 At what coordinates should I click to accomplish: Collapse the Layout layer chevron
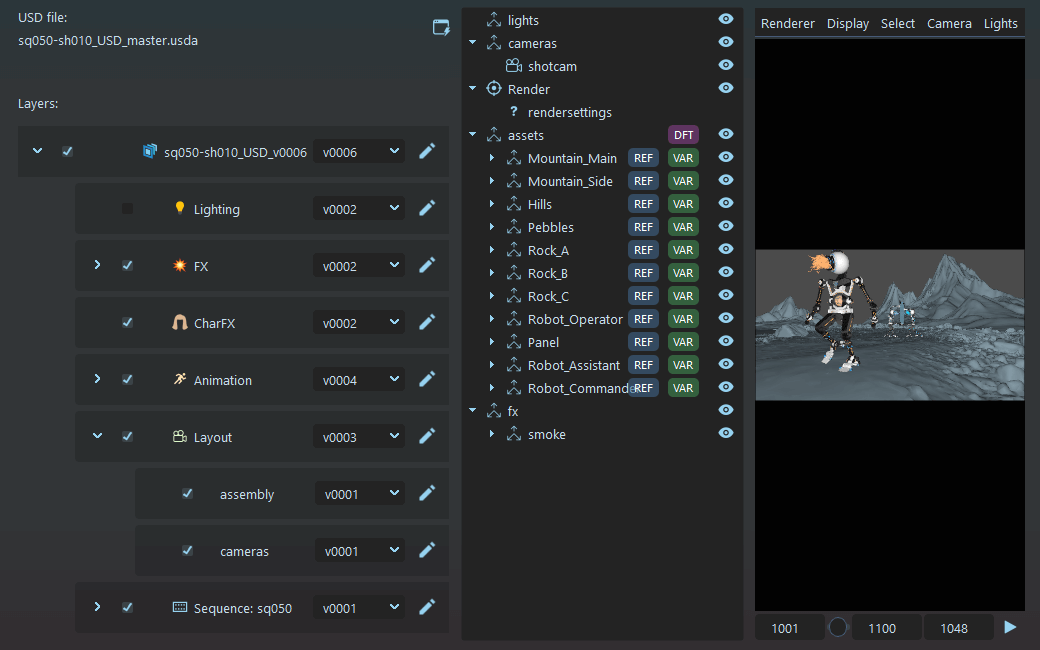tap(97, 437)
